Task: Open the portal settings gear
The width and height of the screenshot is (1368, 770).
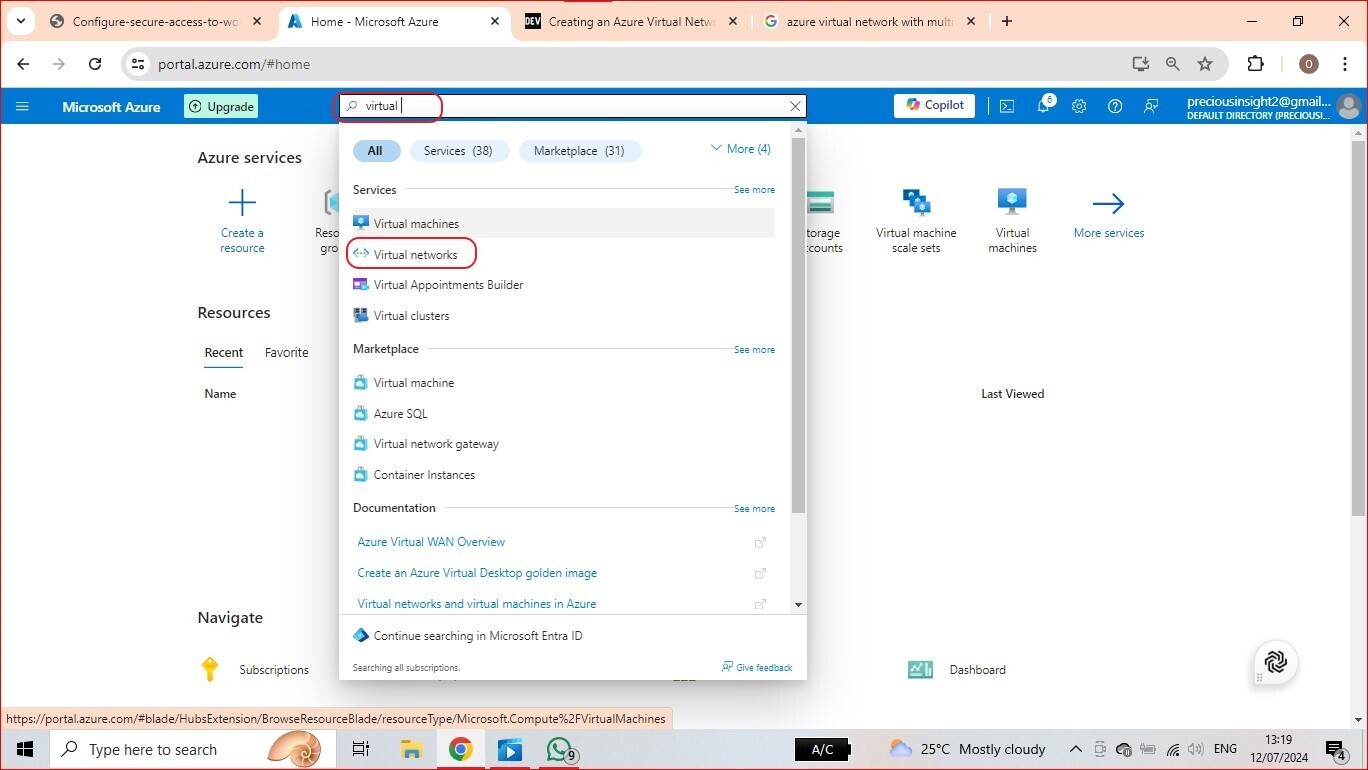Action: [1079, 106]
